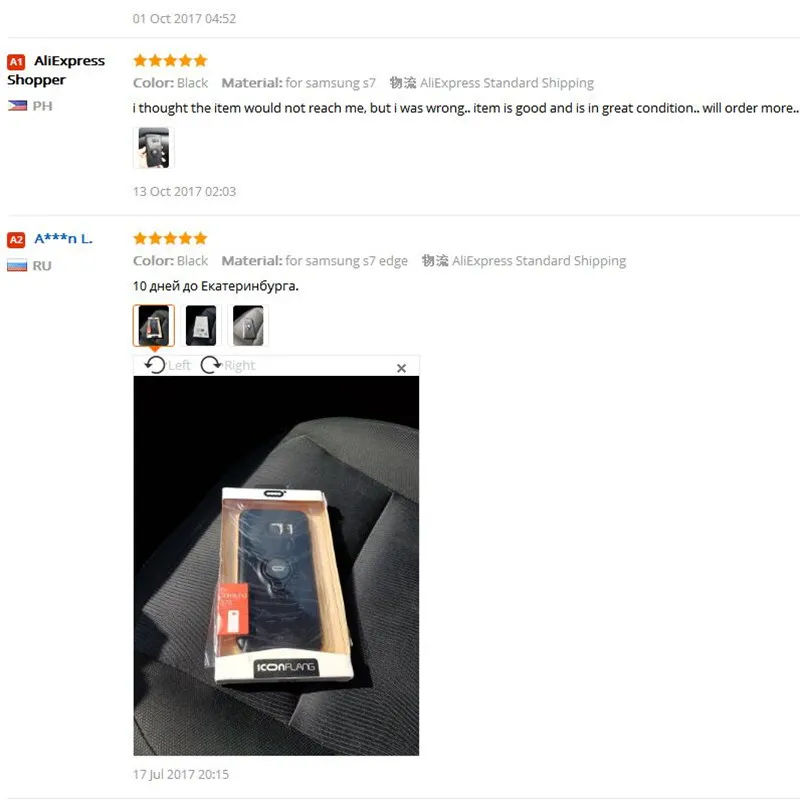Click the Philippines flag icon
800x800 pixels.
pyautogui.click(x=17, y=106)
